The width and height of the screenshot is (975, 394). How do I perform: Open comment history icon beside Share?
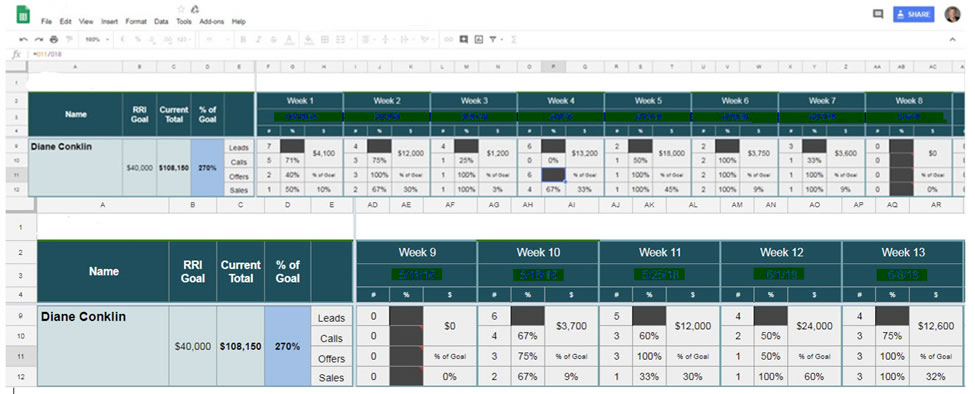tap(878, 14)
